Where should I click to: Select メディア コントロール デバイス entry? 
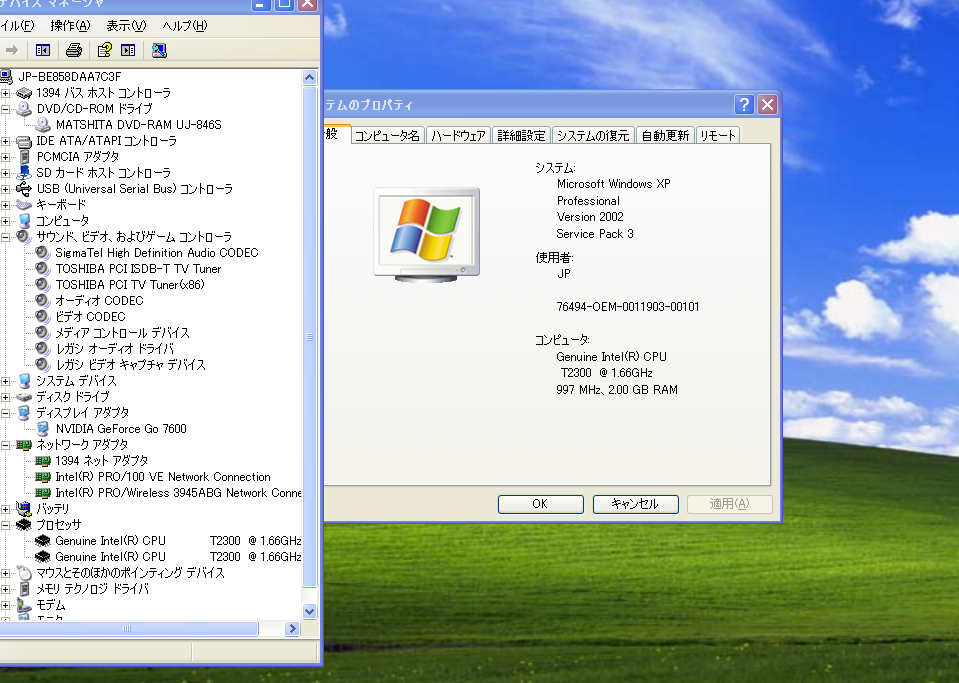[x=122, y=333]
